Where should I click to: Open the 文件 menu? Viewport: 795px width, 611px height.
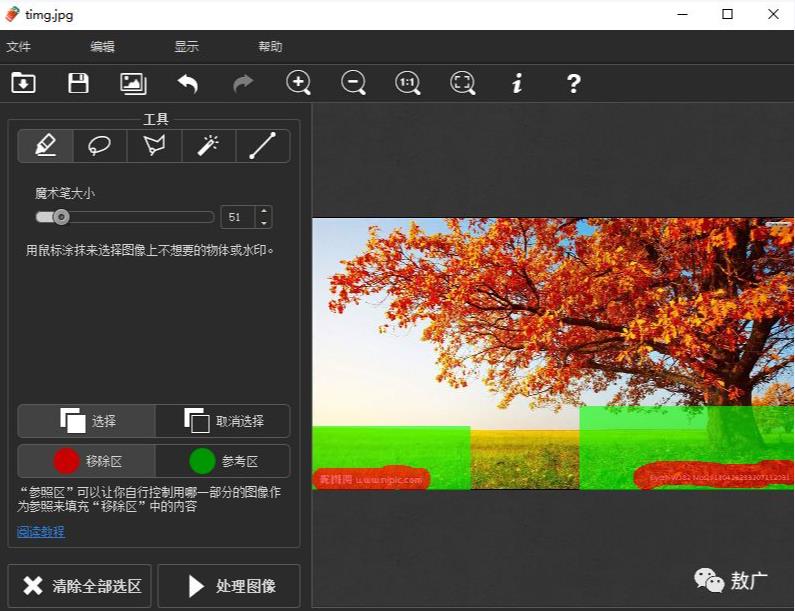point(19,47)
